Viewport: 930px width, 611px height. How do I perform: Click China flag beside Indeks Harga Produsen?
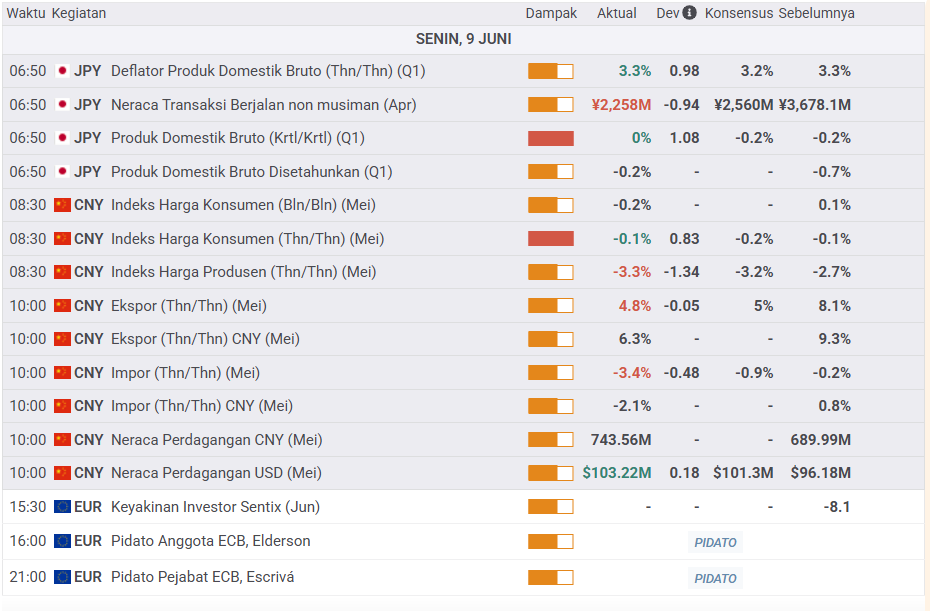click(x=62, y=272)
